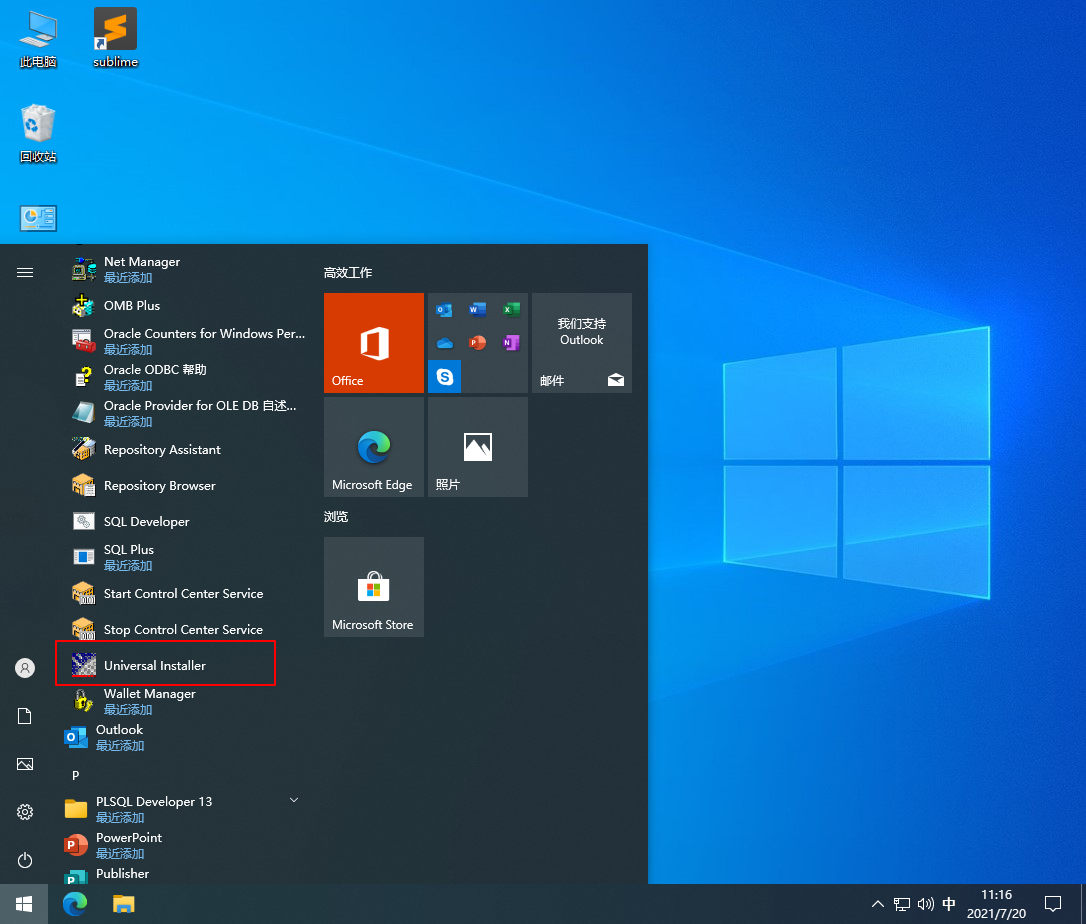
Task: Open File Explorer from the taskbar
Action: tap(123, 904)
